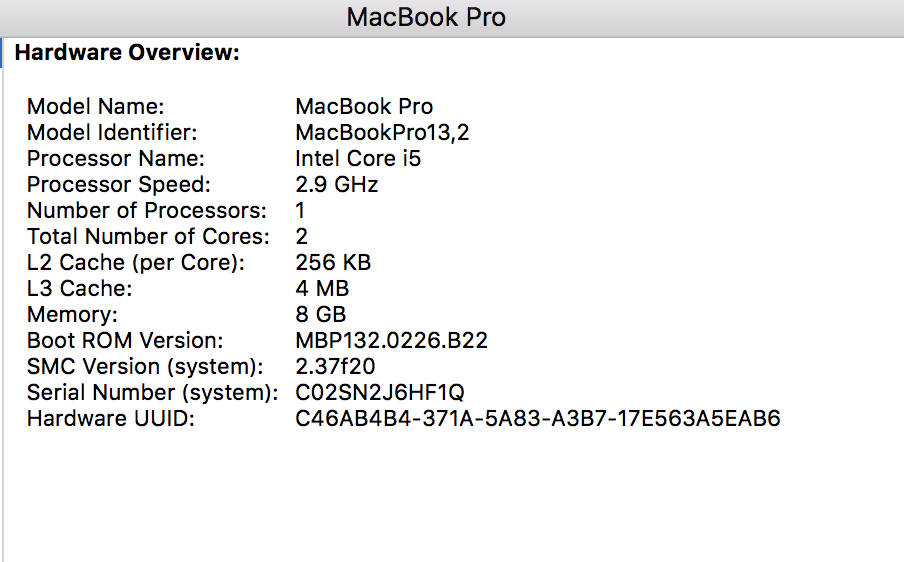Screen dimensions: 904x562
Task: Select the Hardware UUID value
Action: [x=538, y=418]
